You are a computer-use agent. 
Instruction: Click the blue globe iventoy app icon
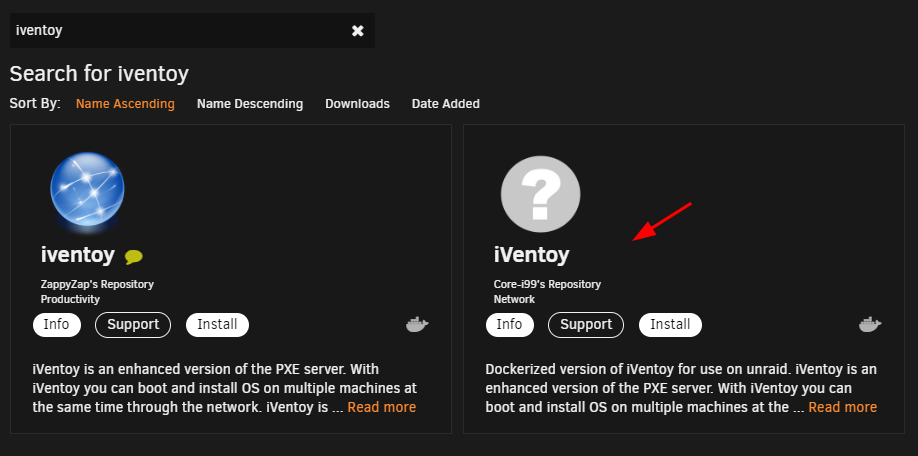[87, 191]
